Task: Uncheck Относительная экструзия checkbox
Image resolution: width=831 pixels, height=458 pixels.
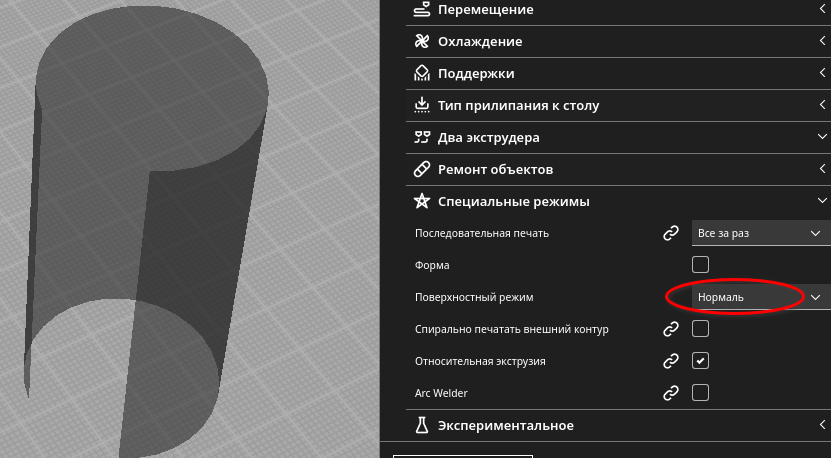Action: 701,361
